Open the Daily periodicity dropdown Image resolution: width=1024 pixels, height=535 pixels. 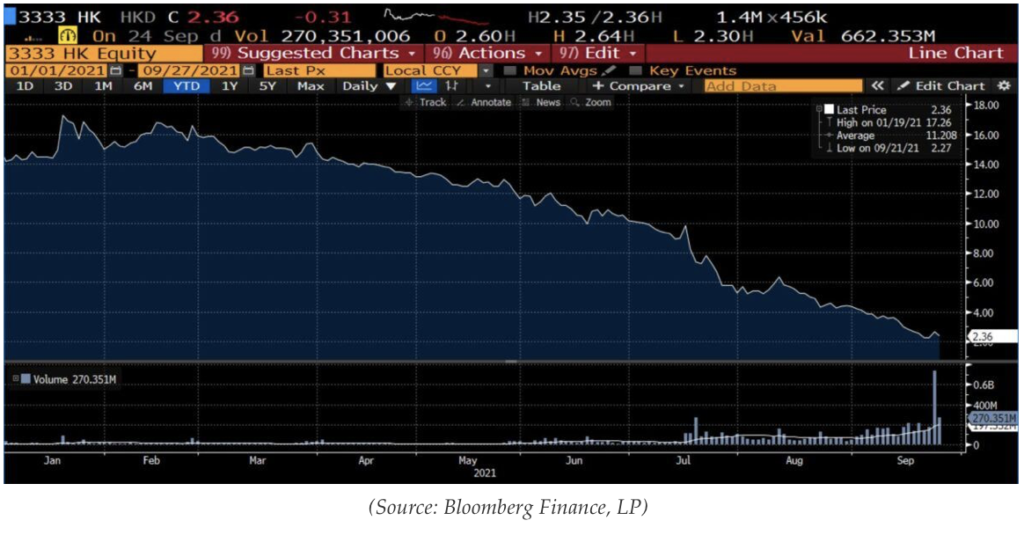369,86
